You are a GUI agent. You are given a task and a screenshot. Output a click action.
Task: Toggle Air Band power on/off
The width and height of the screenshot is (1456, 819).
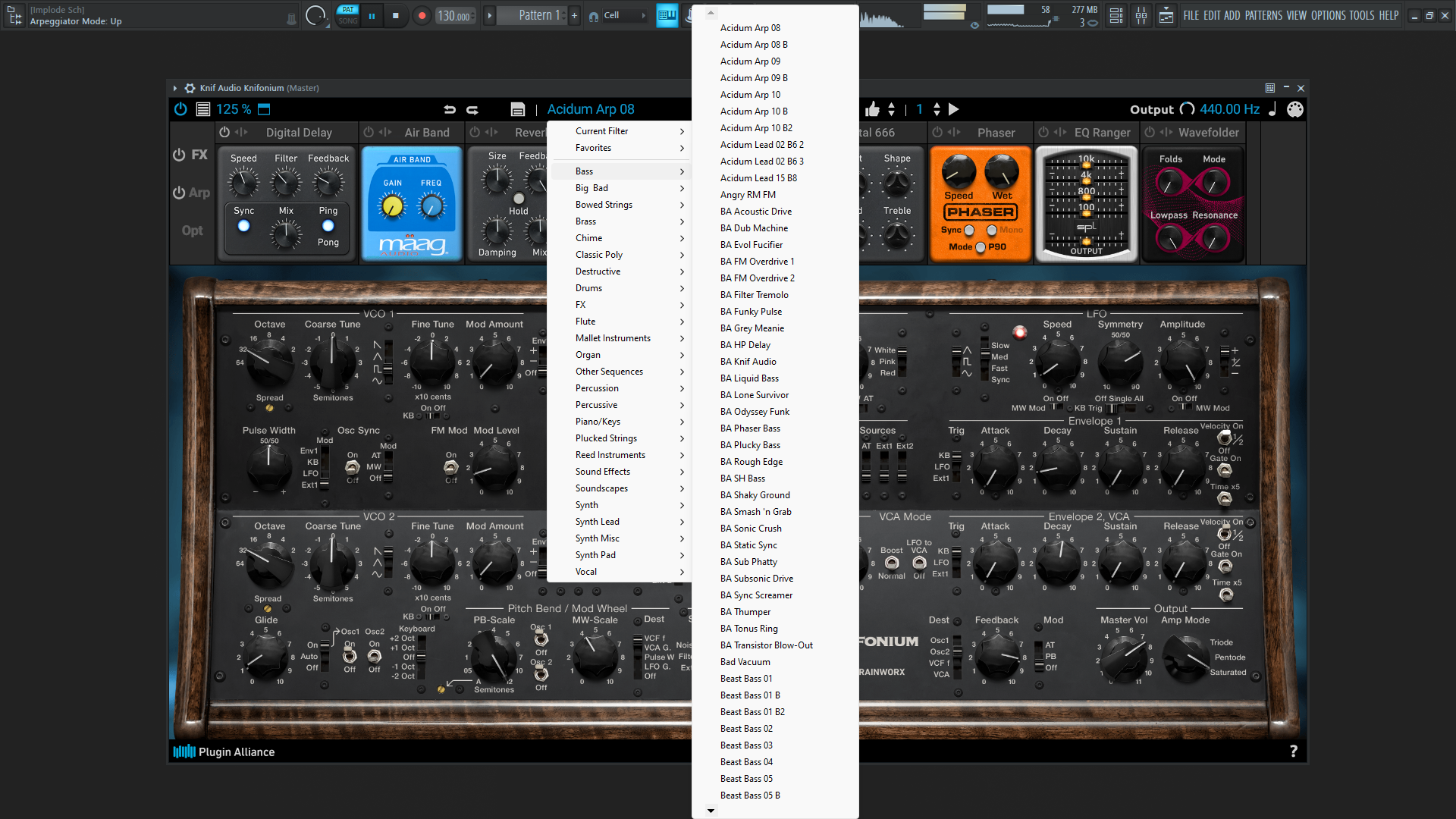[x=369, y=132]
